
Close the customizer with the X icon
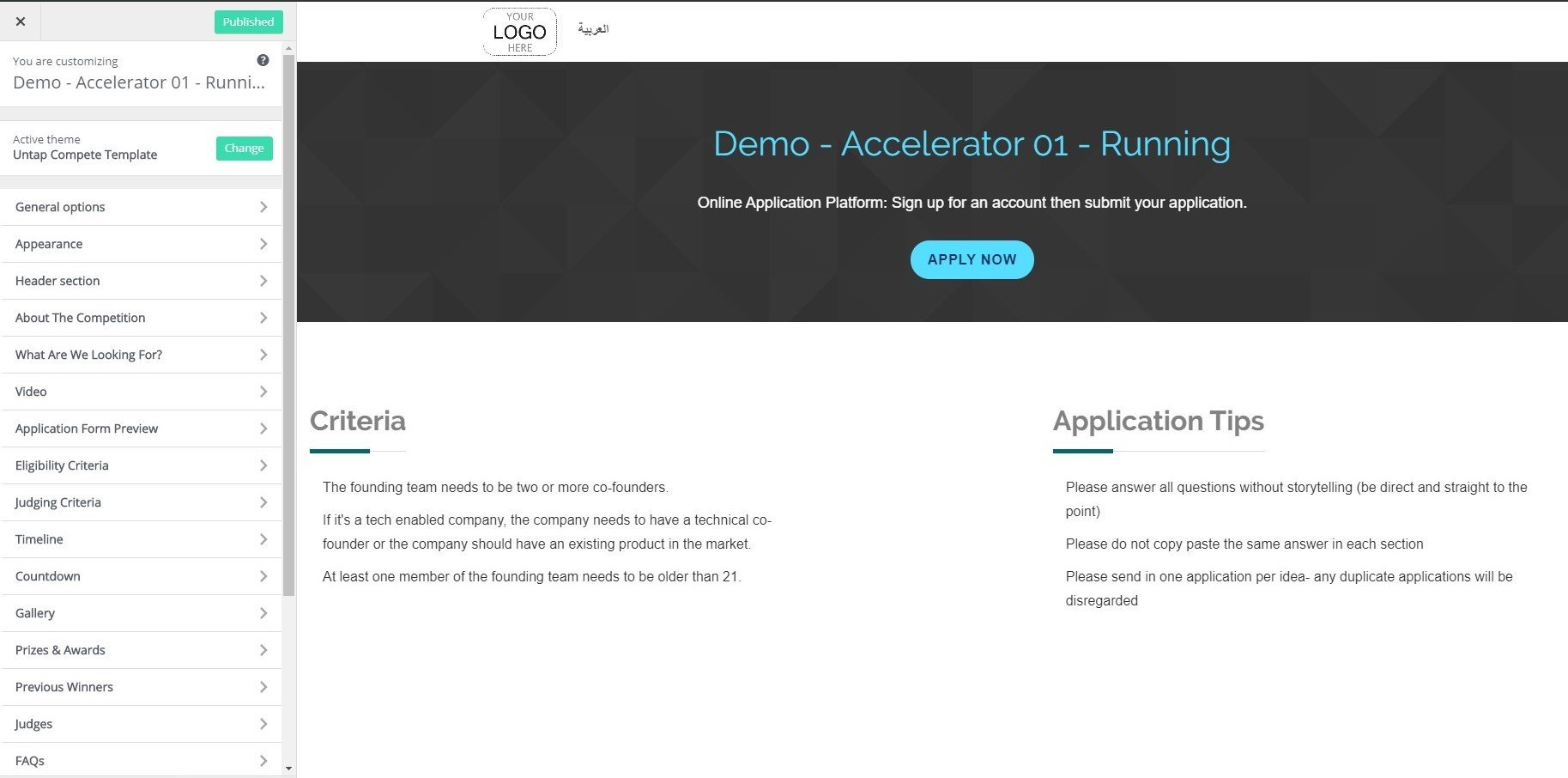pos(21,21)
